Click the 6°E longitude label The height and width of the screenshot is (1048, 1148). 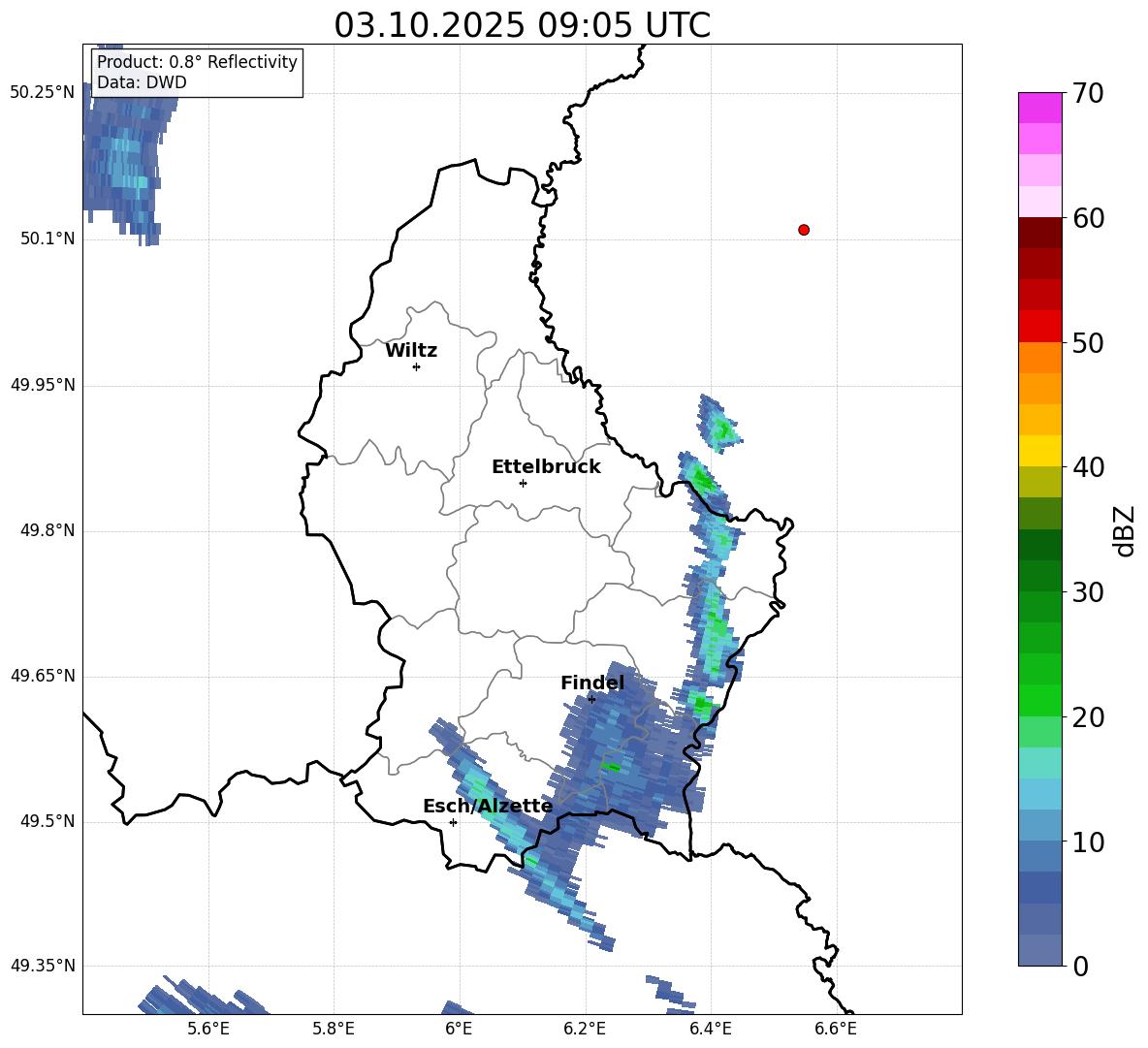[x=459, y=1029]
